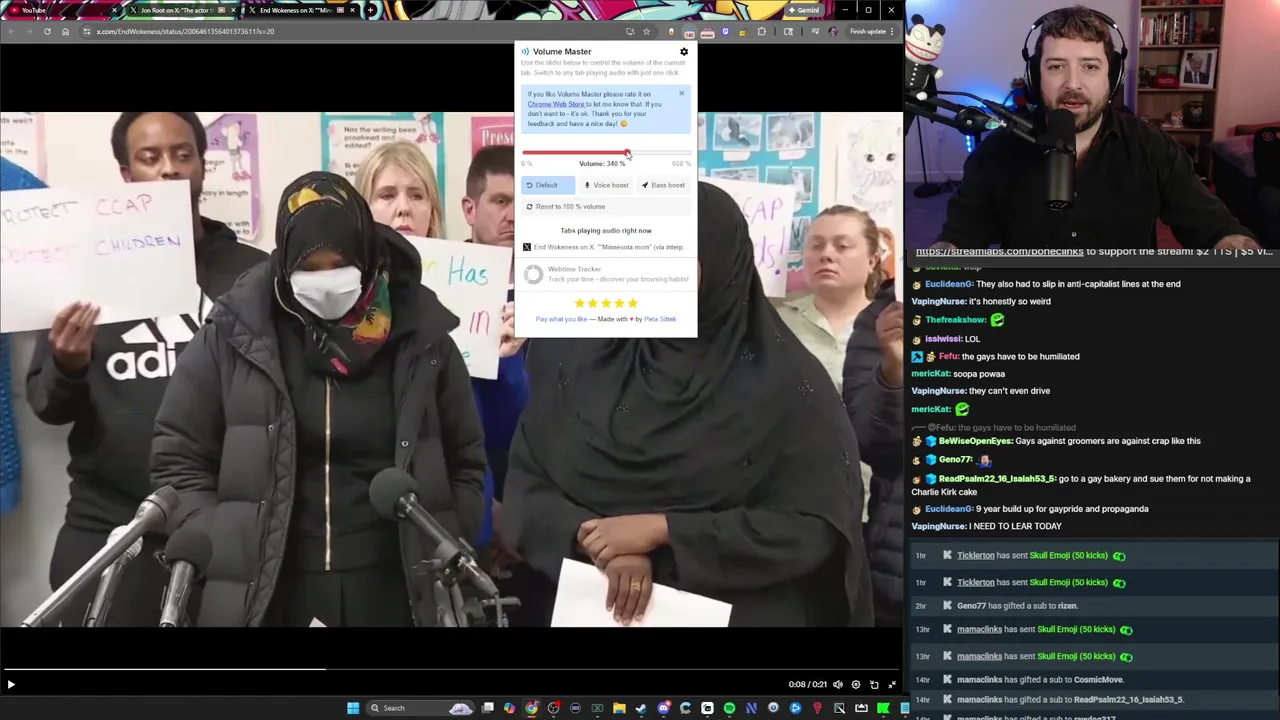This screenshot has height=720, width=1280.
Task: Open Google Chrome from the taskbar
Action: (531, 708)
